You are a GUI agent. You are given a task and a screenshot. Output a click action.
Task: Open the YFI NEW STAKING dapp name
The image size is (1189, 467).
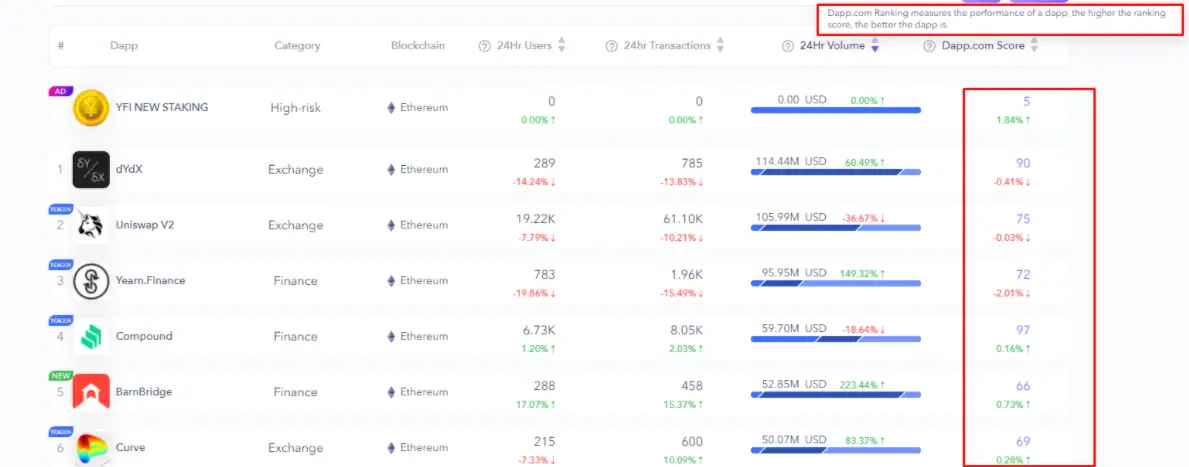pos(162,107)
